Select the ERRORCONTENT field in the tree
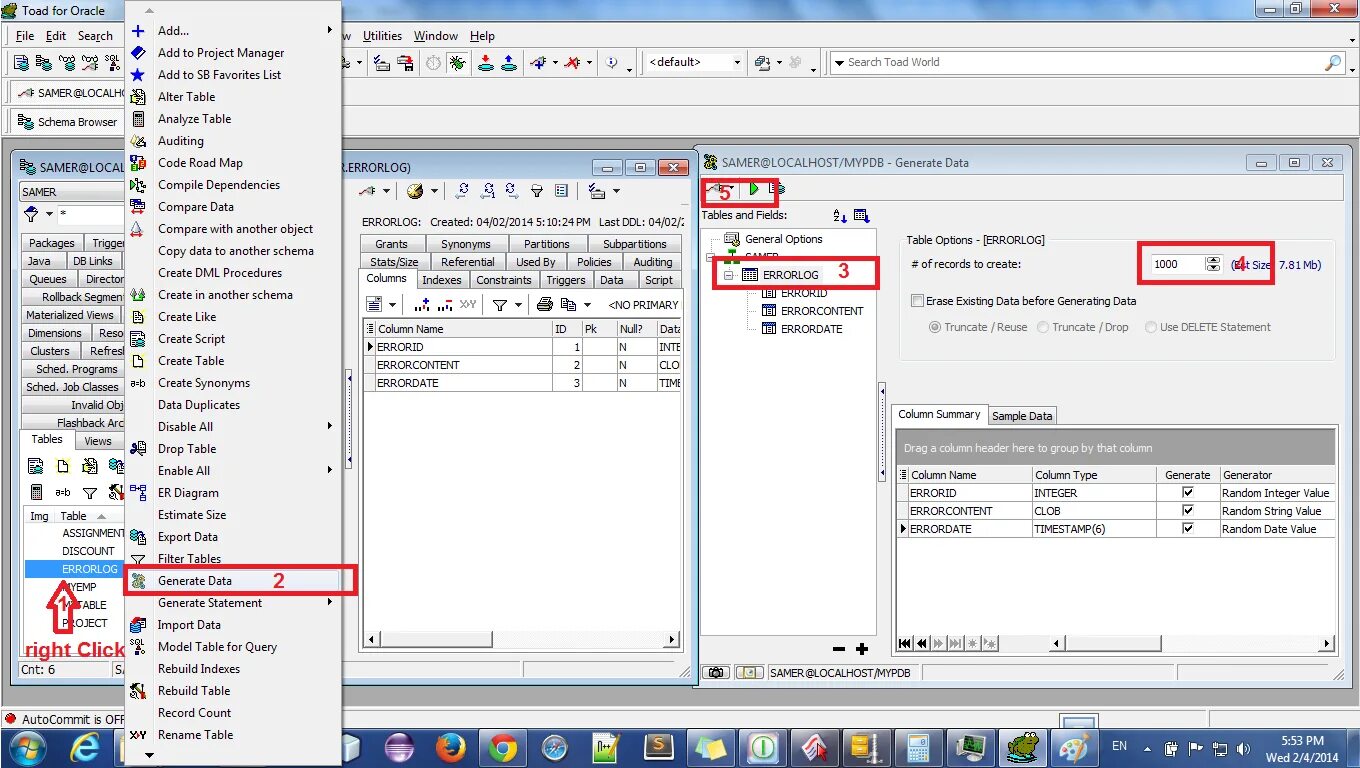The height and width of the screenshot is (768, 1360). coord(822,311)
